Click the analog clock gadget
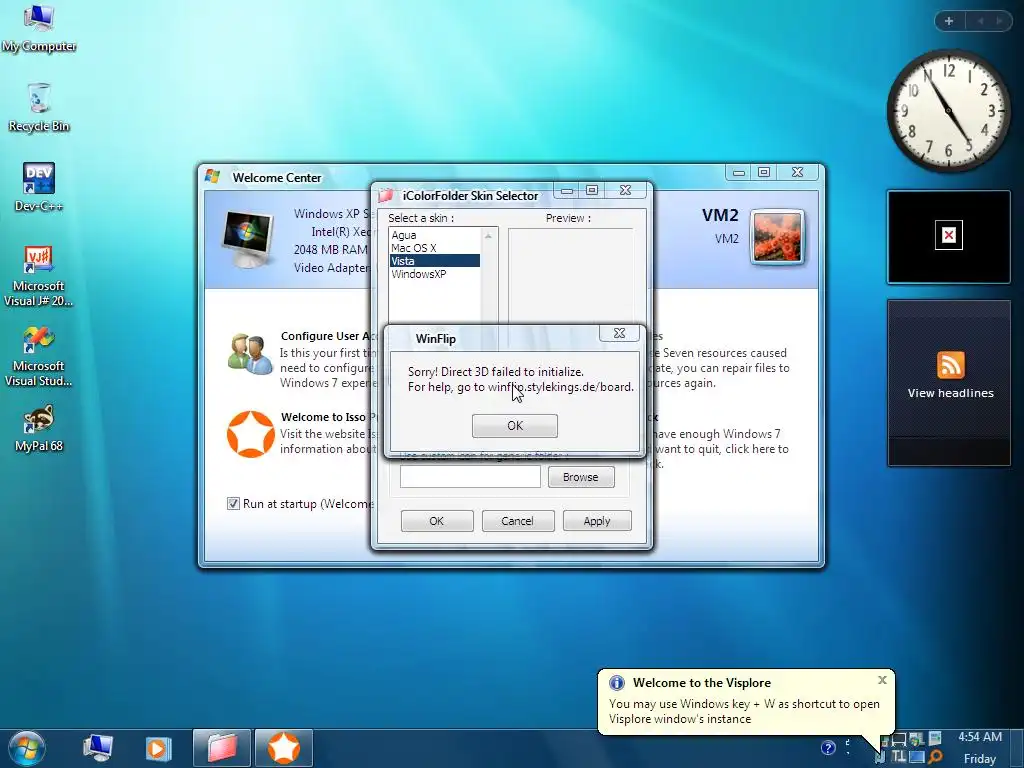The image size is (1024, 768). [948, 110]
